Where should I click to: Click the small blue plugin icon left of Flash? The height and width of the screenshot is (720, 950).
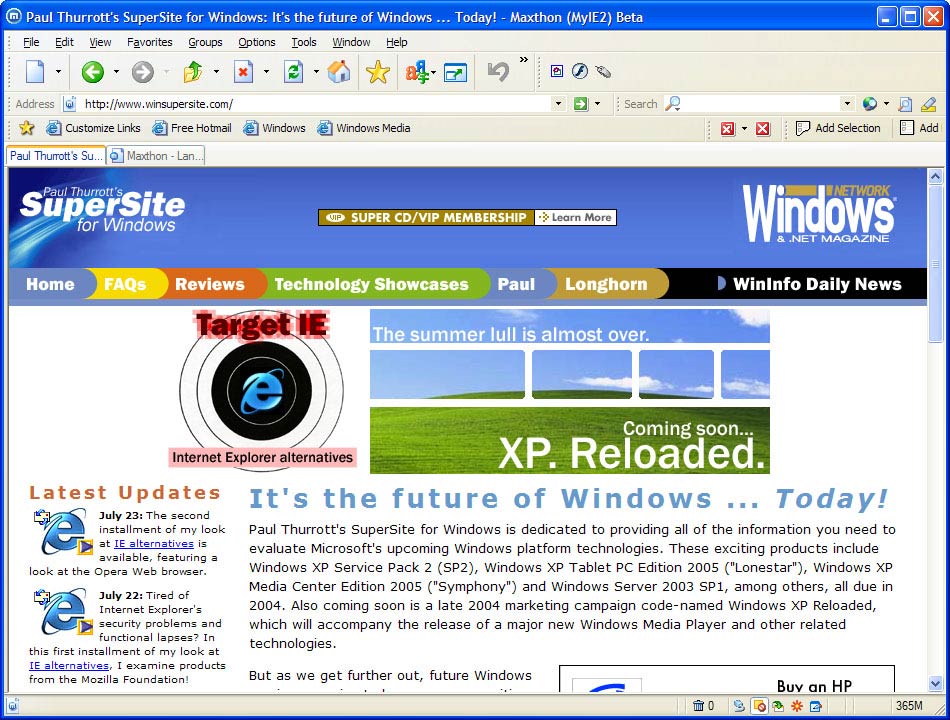point(557,71)
